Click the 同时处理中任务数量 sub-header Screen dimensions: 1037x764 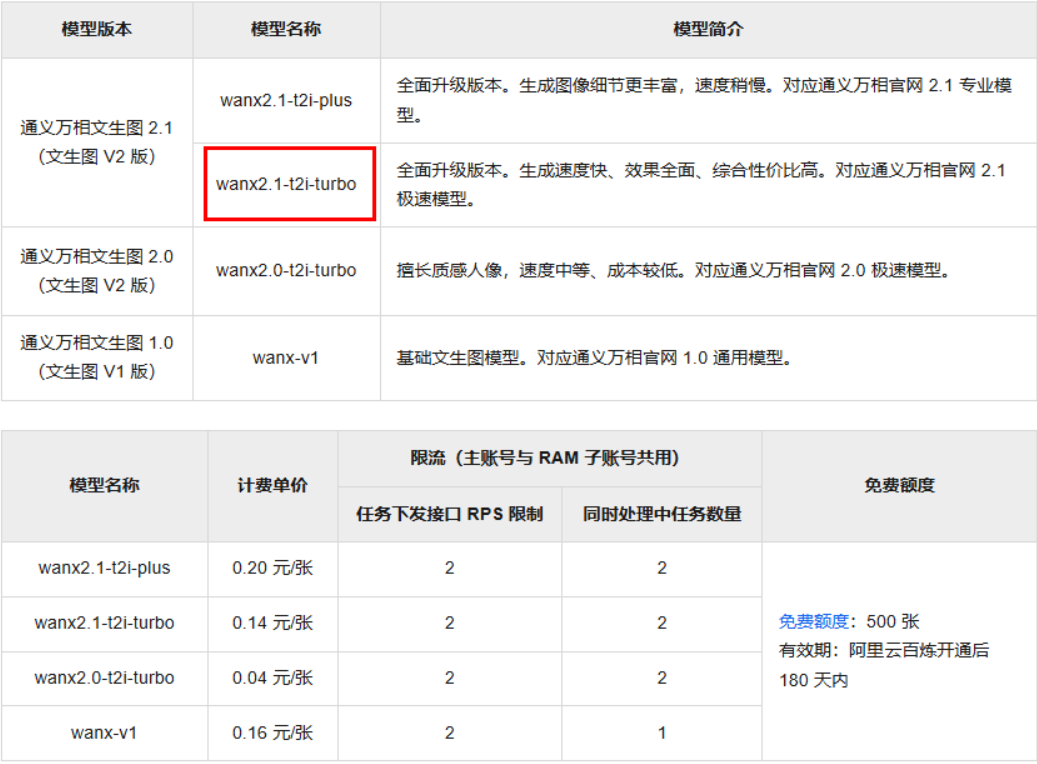[661, 515]
